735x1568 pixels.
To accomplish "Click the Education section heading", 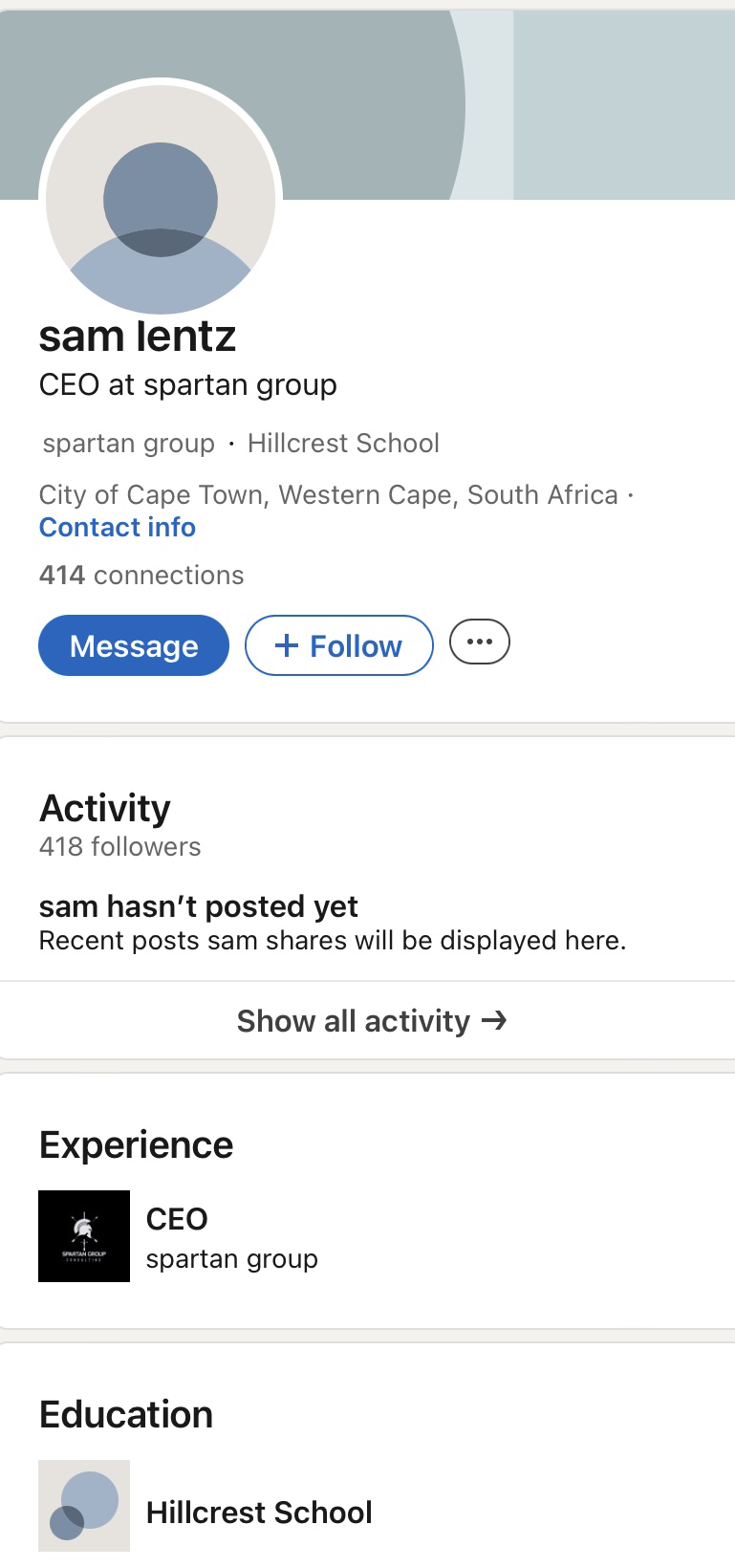I will [x=126, y=1415].
